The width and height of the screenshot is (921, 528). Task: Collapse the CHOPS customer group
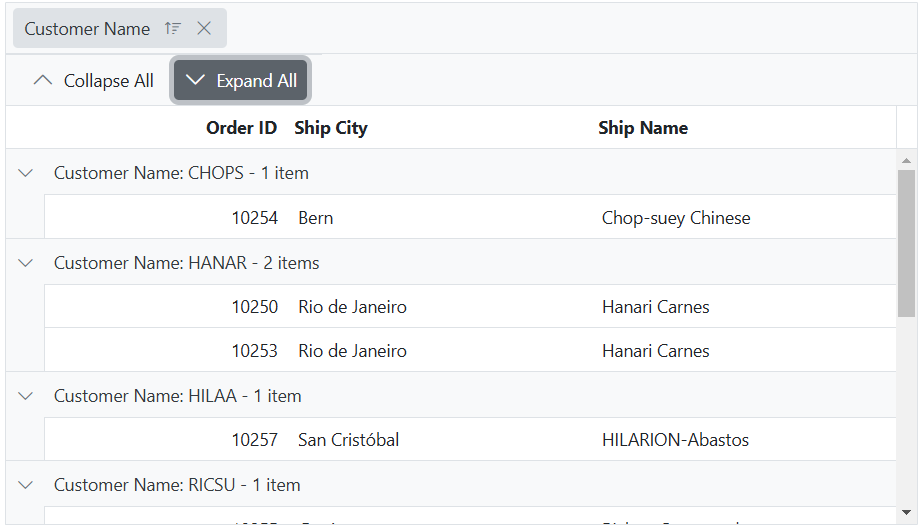click(26, 173)
